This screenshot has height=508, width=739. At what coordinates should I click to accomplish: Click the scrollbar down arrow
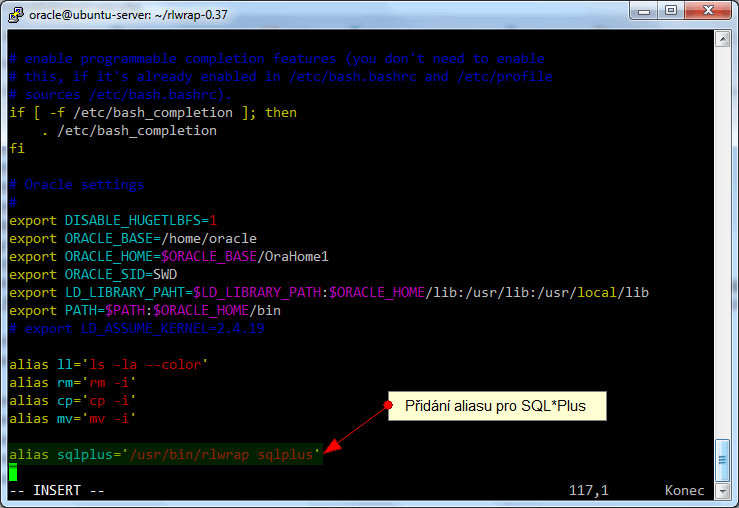722,492
